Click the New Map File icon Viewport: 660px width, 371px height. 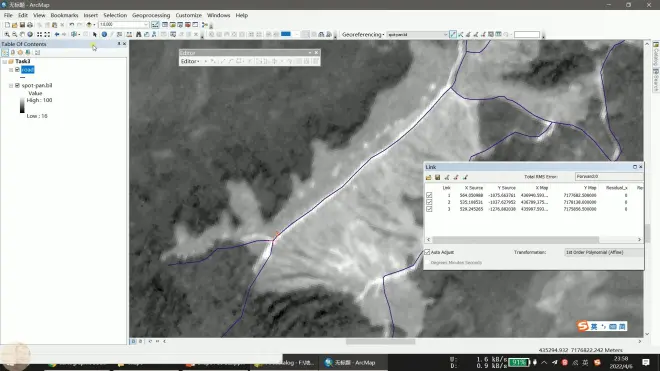coord(7,25)
